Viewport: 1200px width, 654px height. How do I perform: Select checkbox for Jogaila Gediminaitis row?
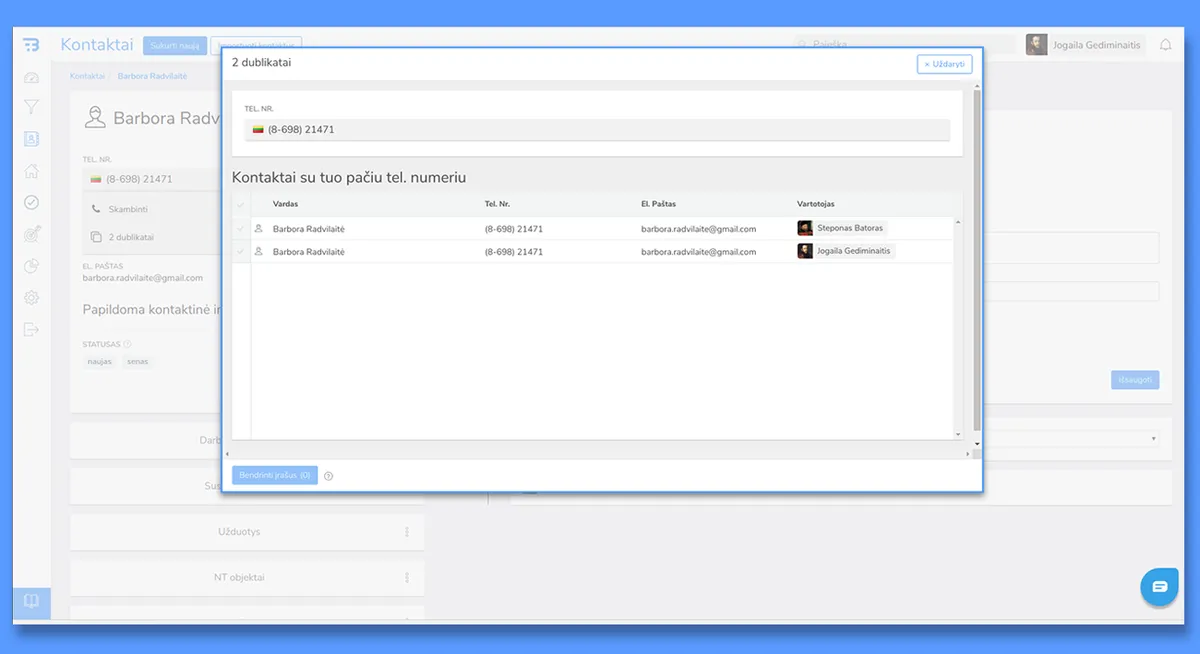point(240,252)
